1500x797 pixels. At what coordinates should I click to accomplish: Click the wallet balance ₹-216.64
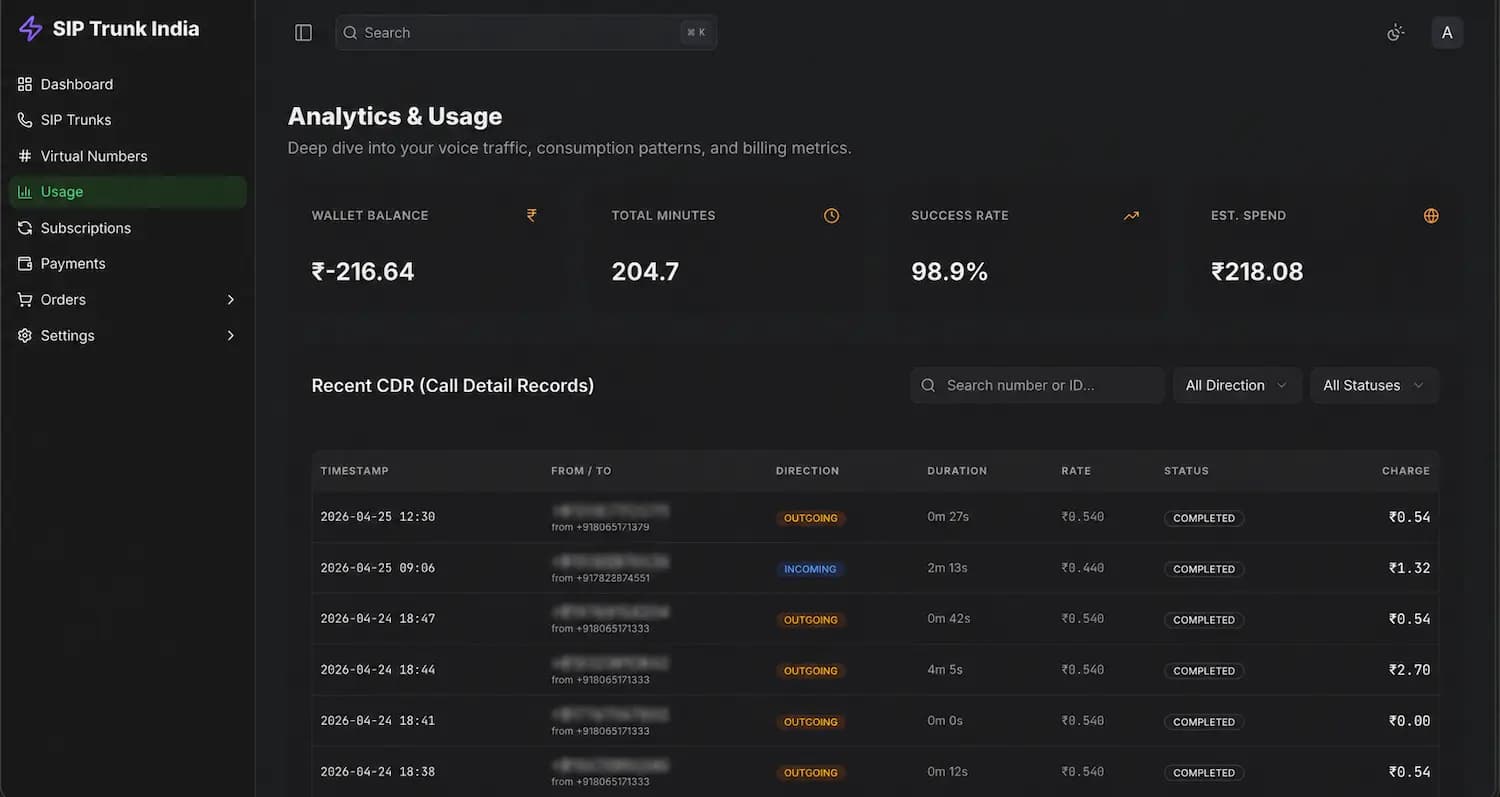[x=363, y=272]
